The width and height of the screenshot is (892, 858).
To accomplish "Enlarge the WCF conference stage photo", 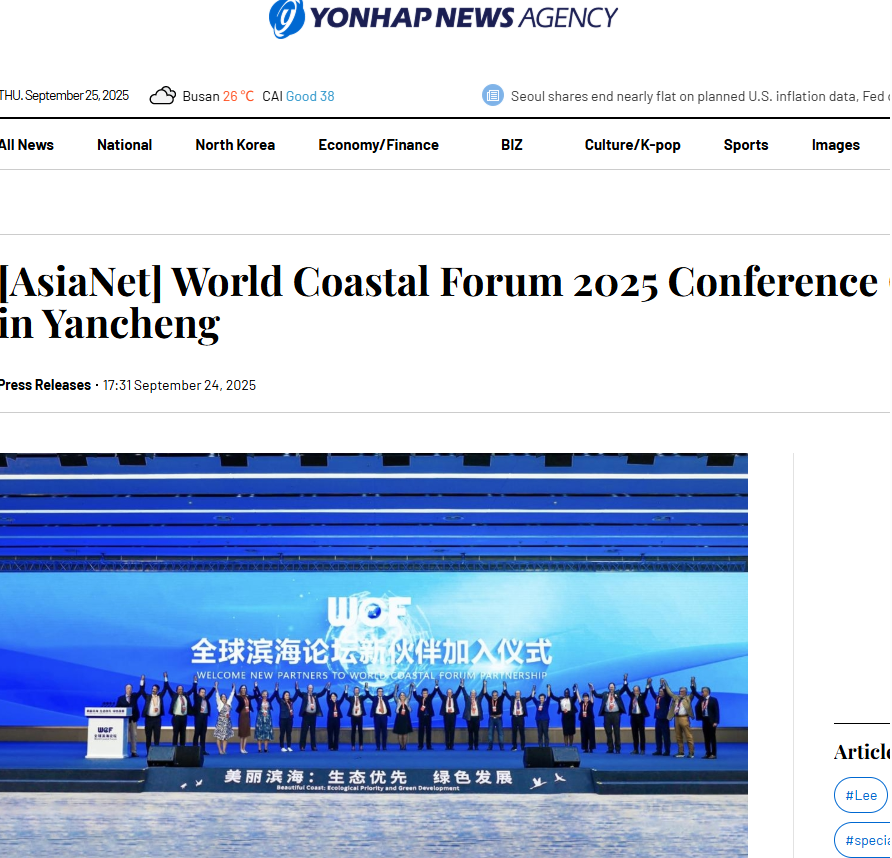I will [x=373, y=655].
